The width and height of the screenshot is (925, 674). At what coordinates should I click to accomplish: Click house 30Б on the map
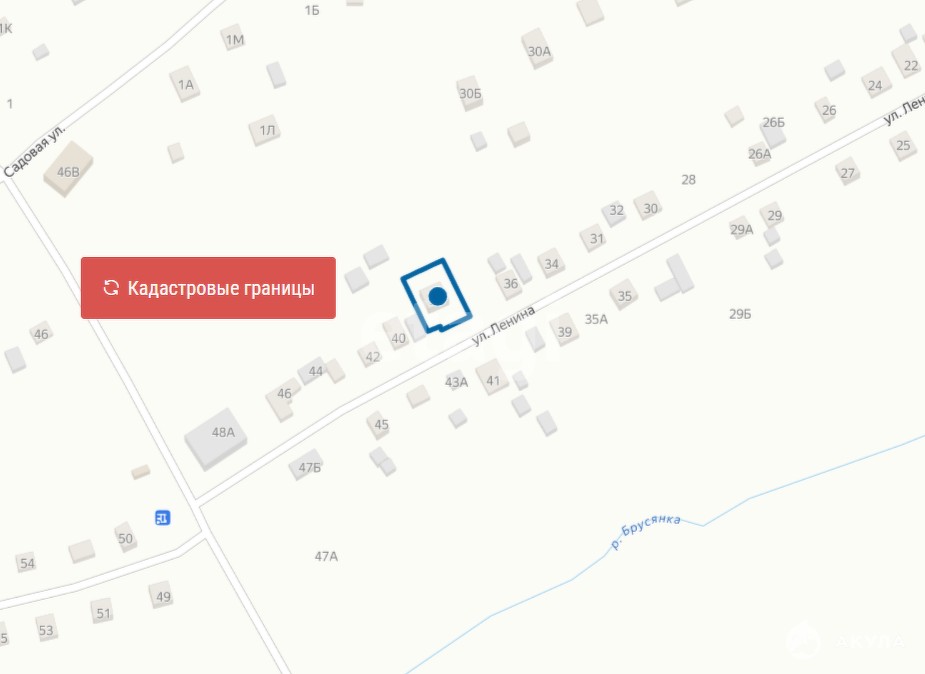click(470, 93)
